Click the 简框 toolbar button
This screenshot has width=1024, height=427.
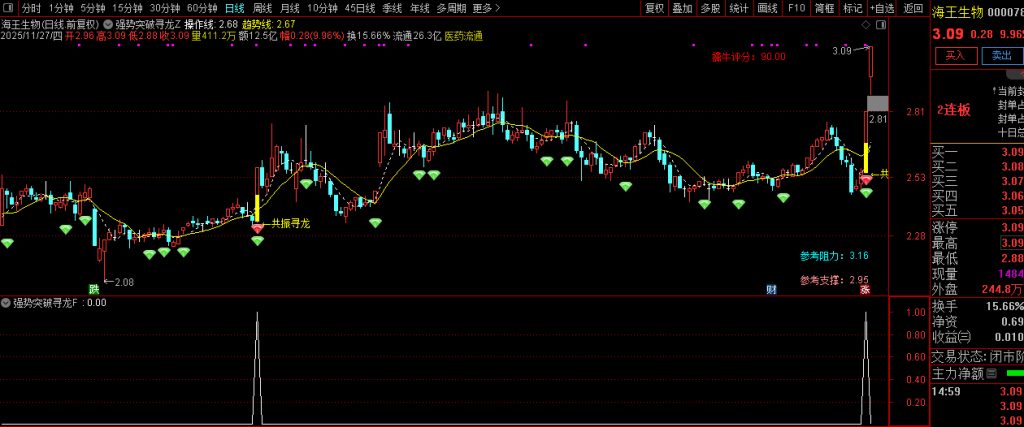(x=824, y=8)
